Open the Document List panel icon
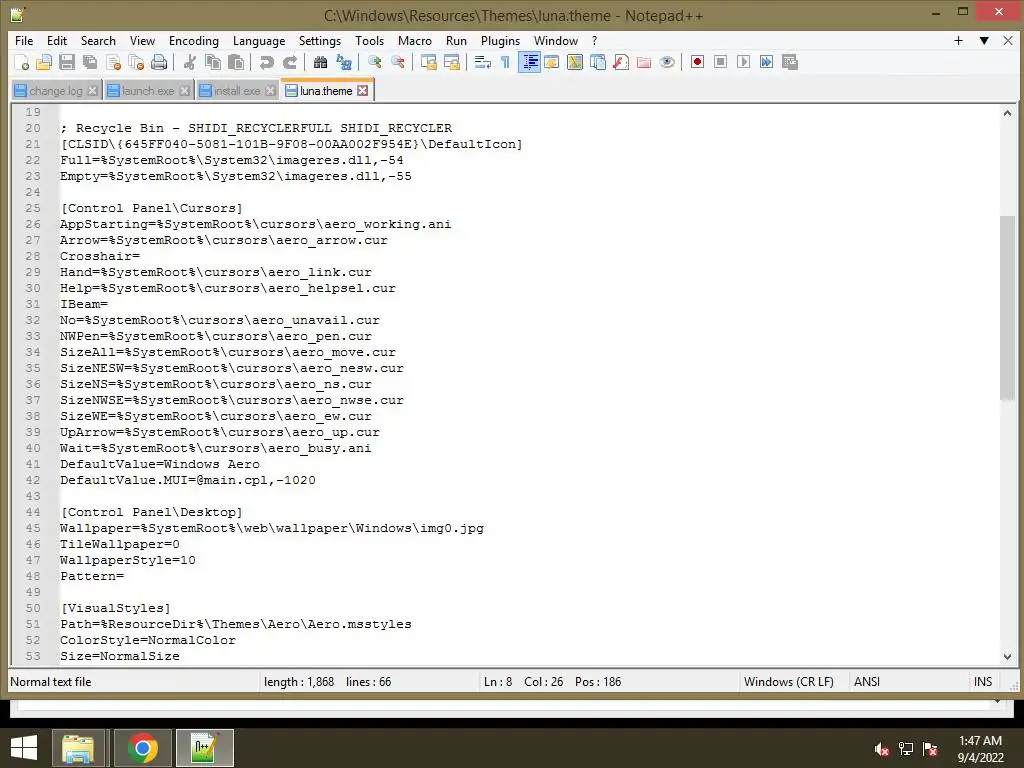This screenshot has width=1024, height=768. click(598, 62)
